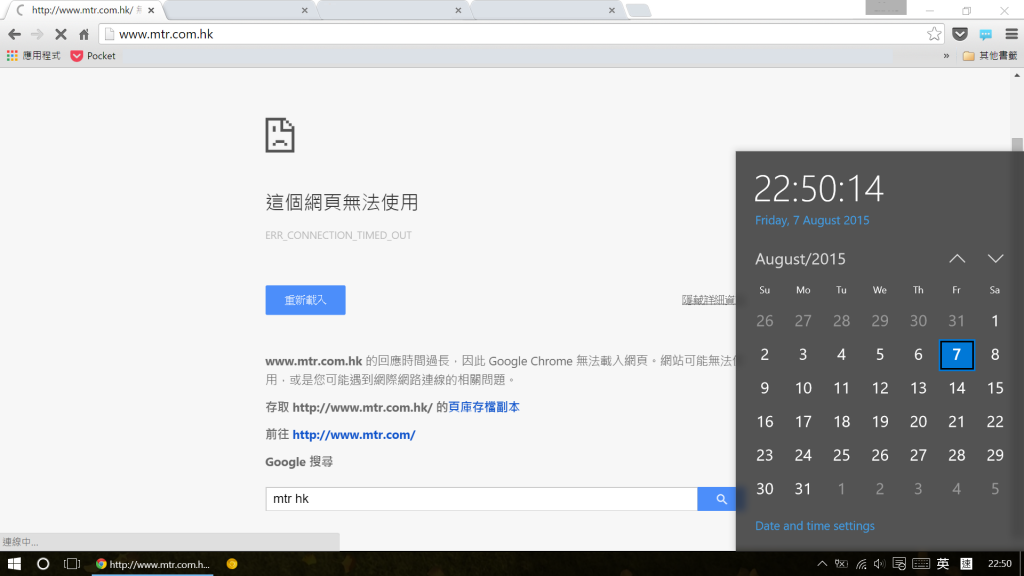This screenshot has height=576, width=1024.
Task: Open the touch keyboard tray icon
Action: [x=921, y=564]
